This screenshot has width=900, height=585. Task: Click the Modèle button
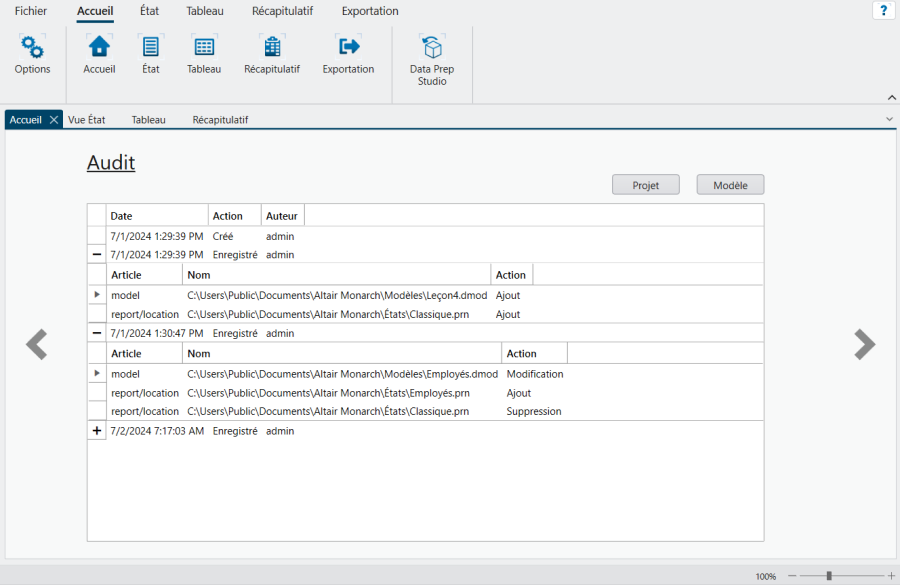[x=730, y=185]
